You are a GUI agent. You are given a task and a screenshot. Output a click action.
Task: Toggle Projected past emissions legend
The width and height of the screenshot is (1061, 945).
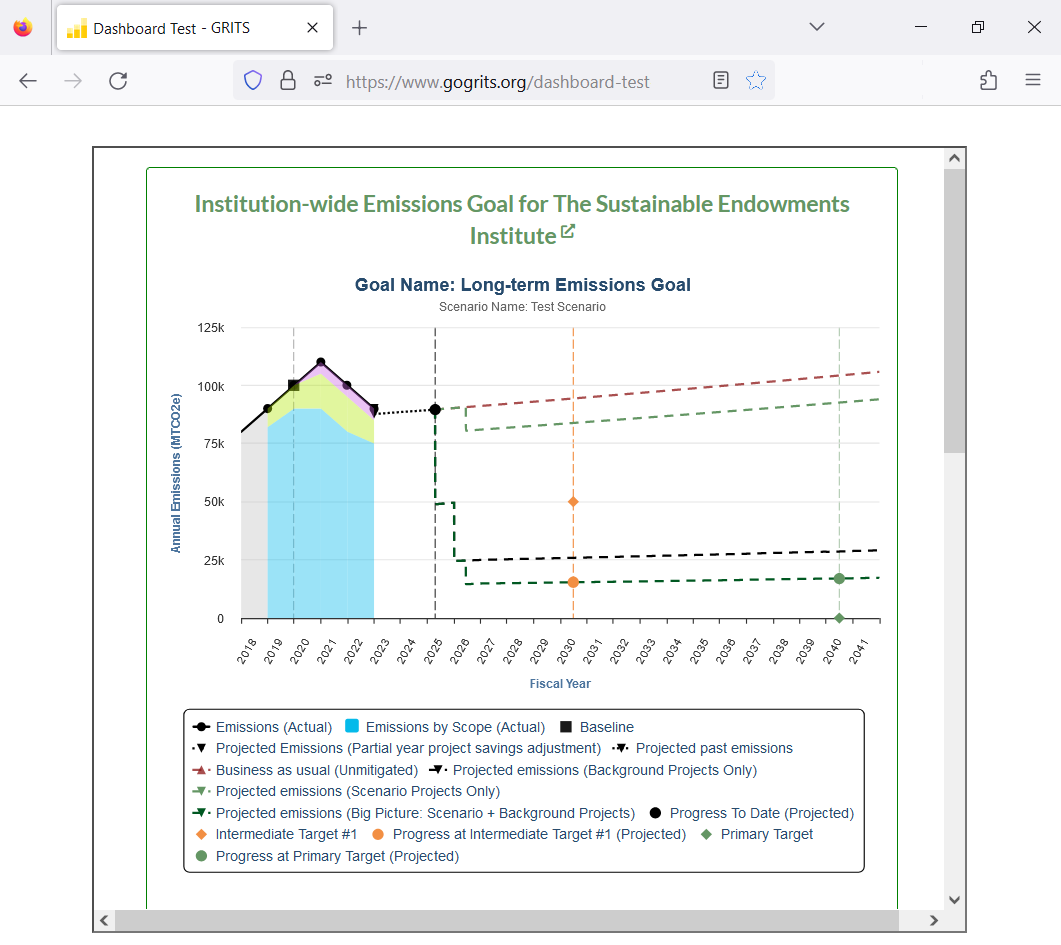pos(702,748)
